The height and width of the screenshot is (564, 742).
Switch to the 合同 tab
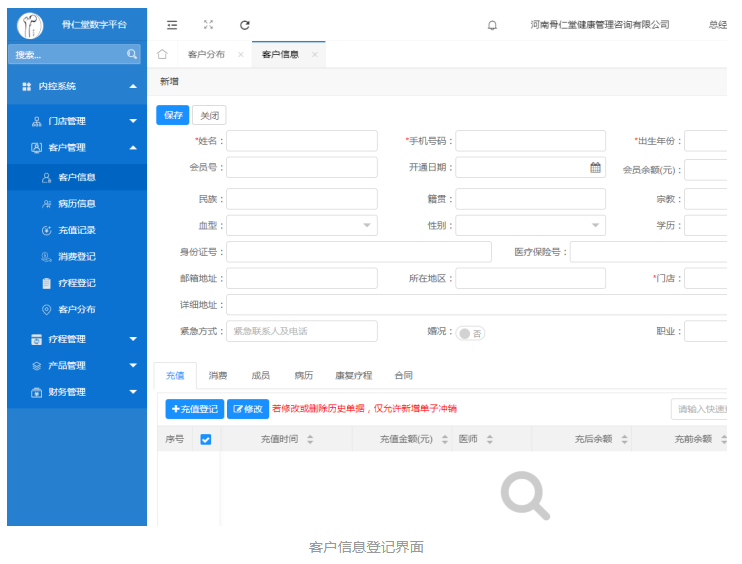coord(404,376)
